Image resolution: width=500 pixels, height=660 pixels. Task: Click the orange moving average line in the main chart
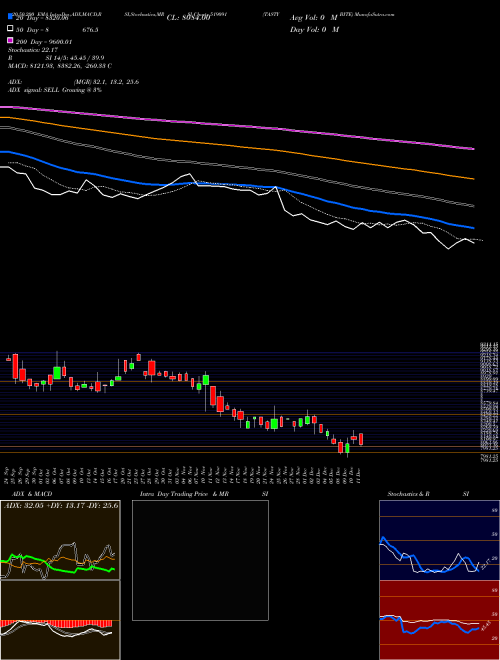point(237,146)
